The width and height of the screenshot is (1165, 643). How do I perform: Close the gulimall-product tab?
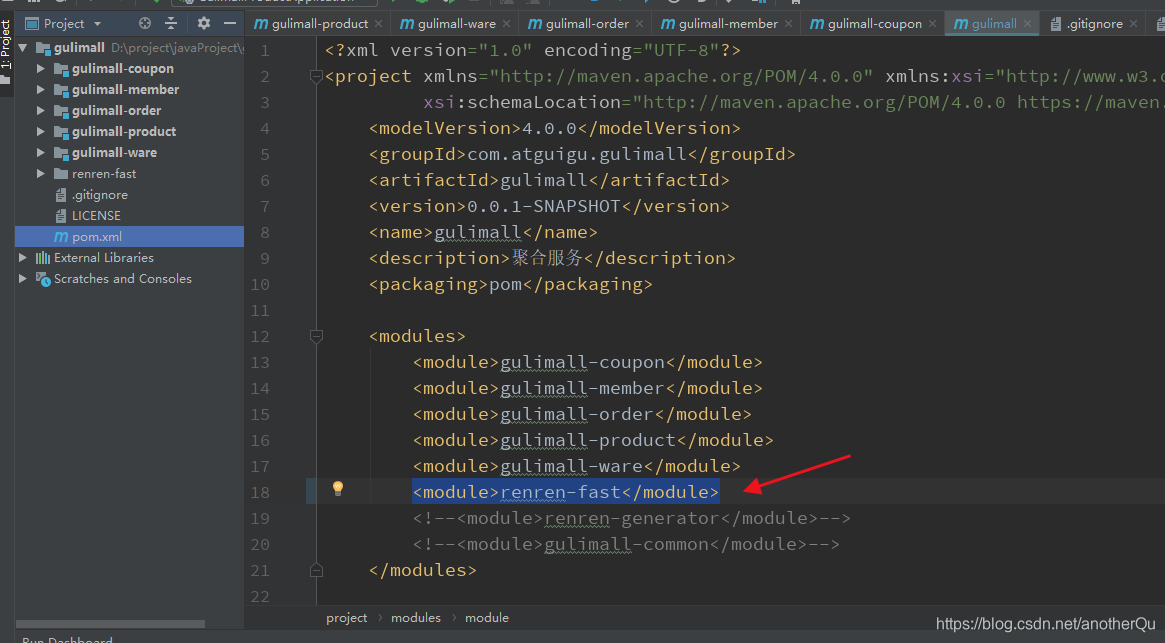[x=378, y=24]
